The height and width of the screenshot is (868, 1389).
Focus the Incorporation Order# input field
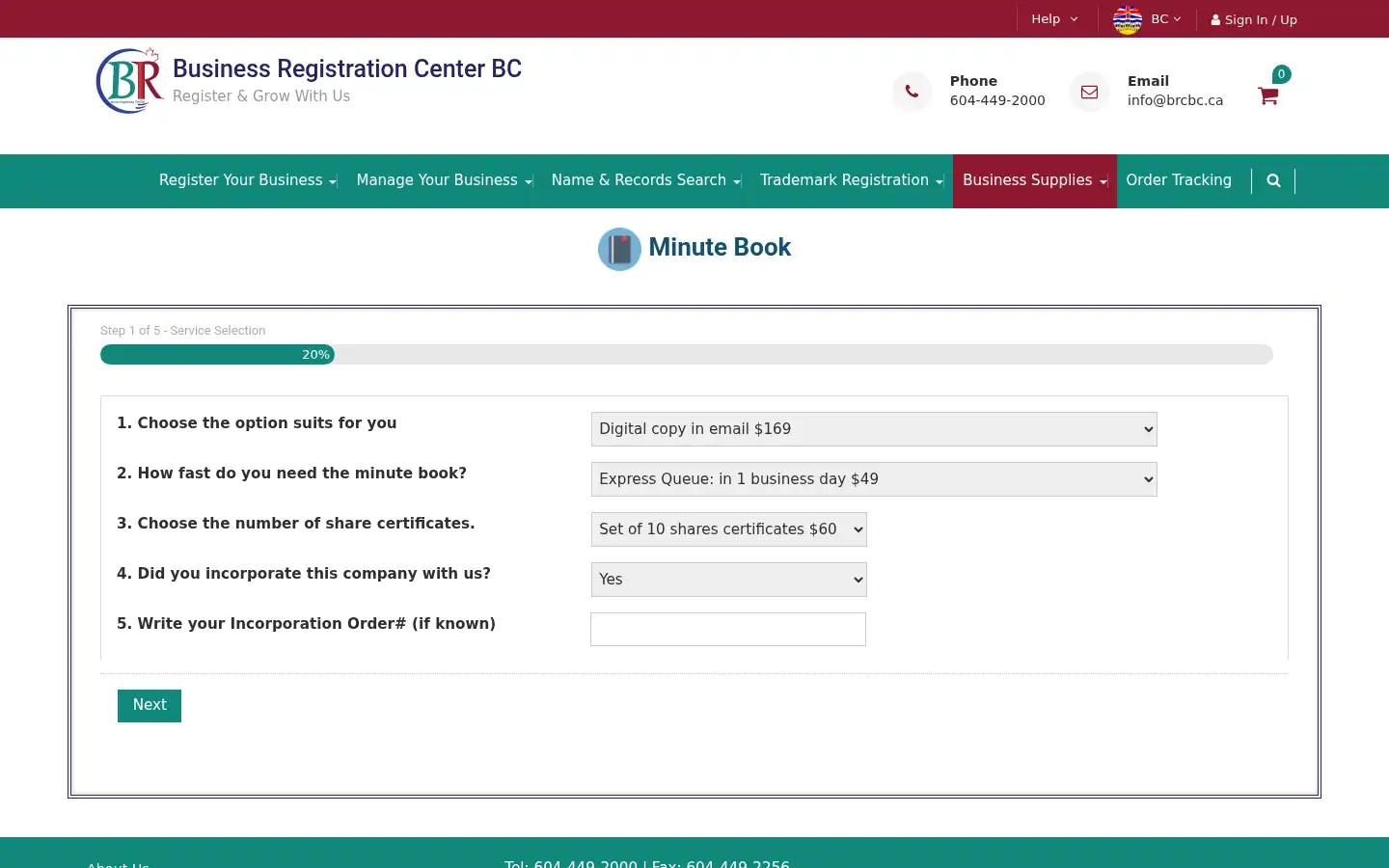click(x=728, y=630)
